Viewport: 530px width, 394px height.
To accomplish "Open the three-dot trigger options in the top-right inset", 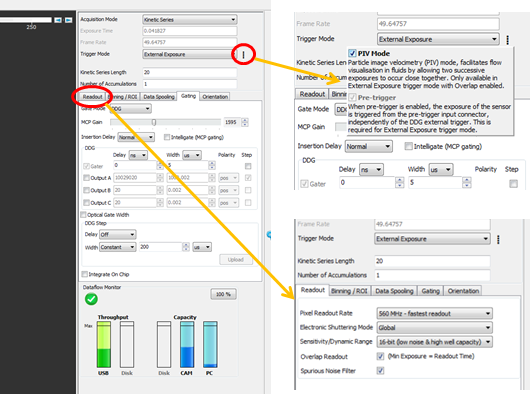I will (507, 40).
